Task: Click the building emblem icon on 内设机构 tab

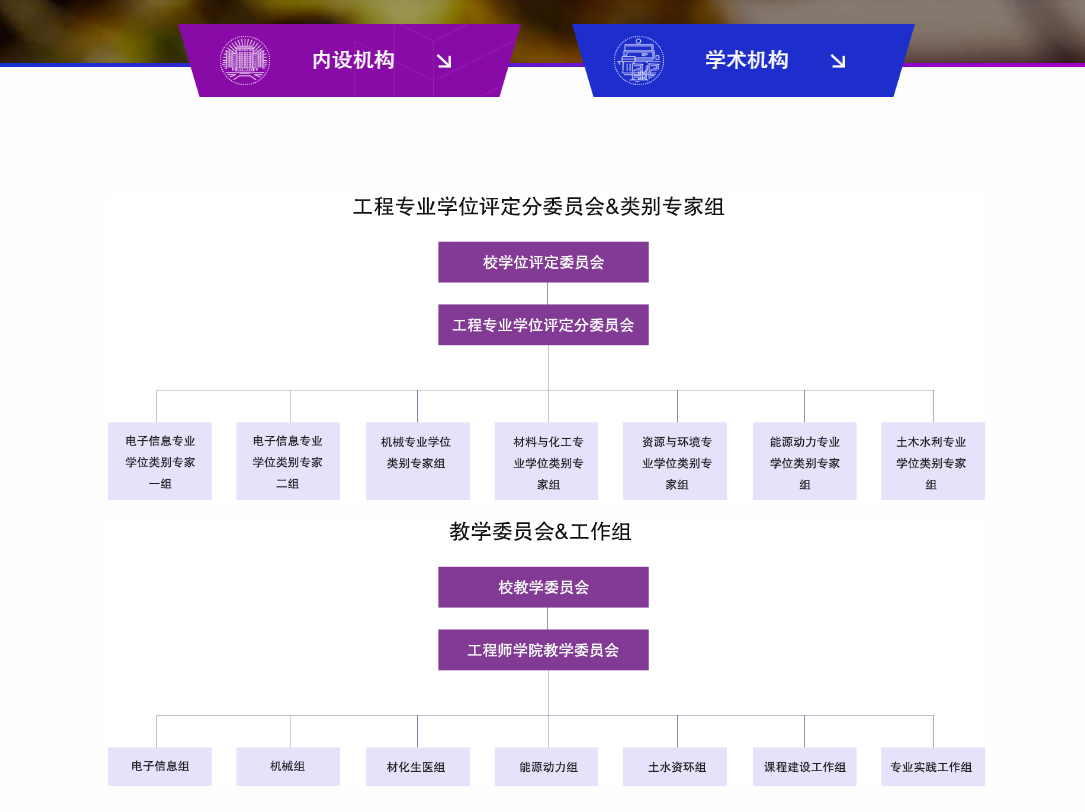Action: tap(245, 60)
